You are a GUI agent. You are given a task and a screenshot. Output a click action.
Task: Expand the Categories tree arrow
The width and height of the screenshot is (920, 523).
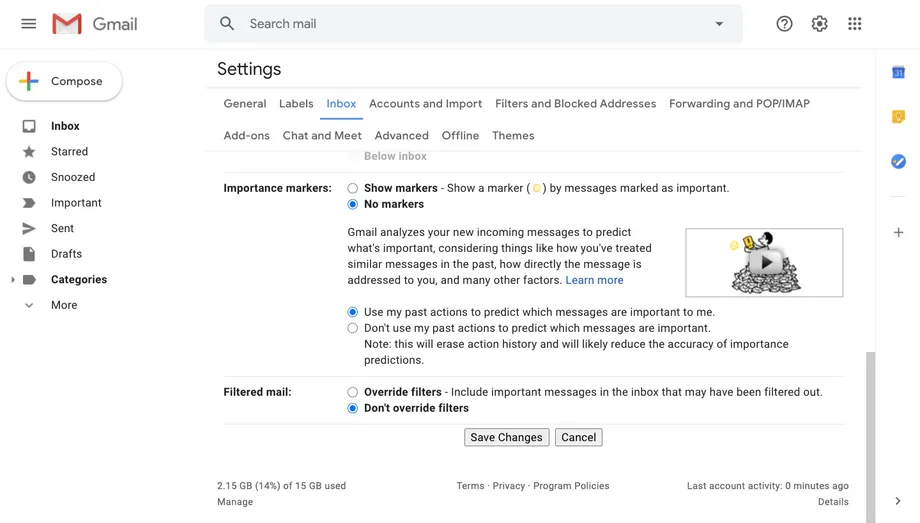click(12, 279)
